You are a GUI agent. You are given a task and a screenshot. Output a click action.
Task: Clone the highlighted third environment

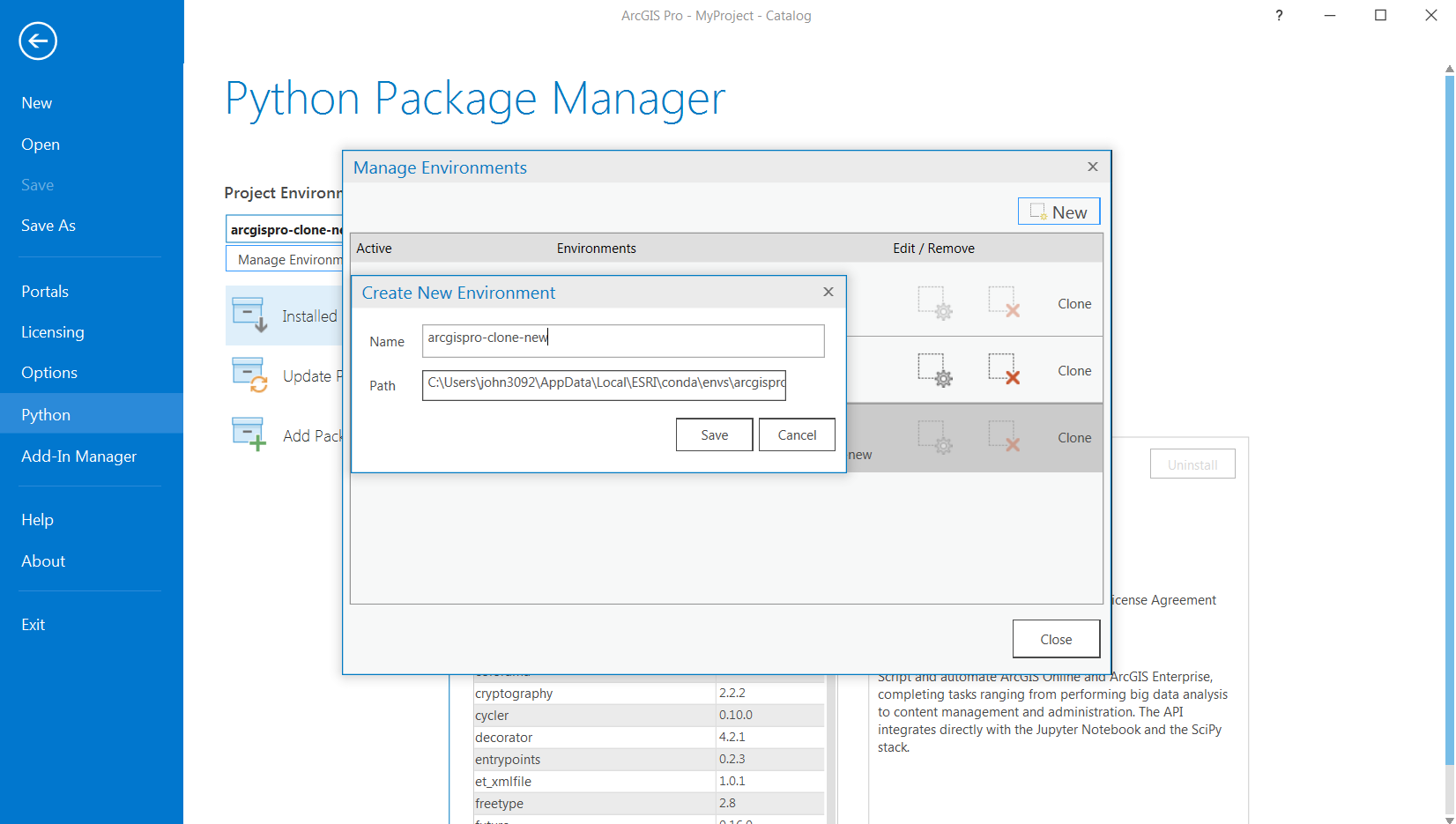[1074, 438]
